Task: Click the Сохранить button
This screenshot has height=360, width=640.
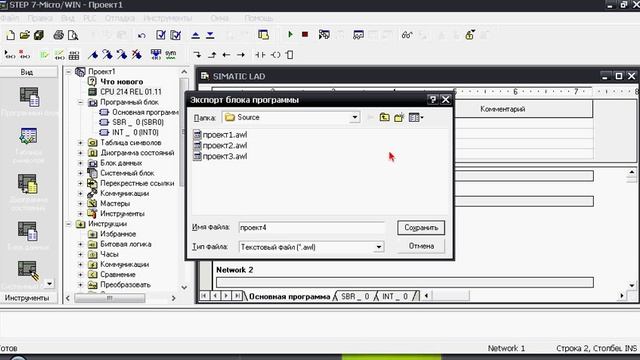Action: pos(421,228)
